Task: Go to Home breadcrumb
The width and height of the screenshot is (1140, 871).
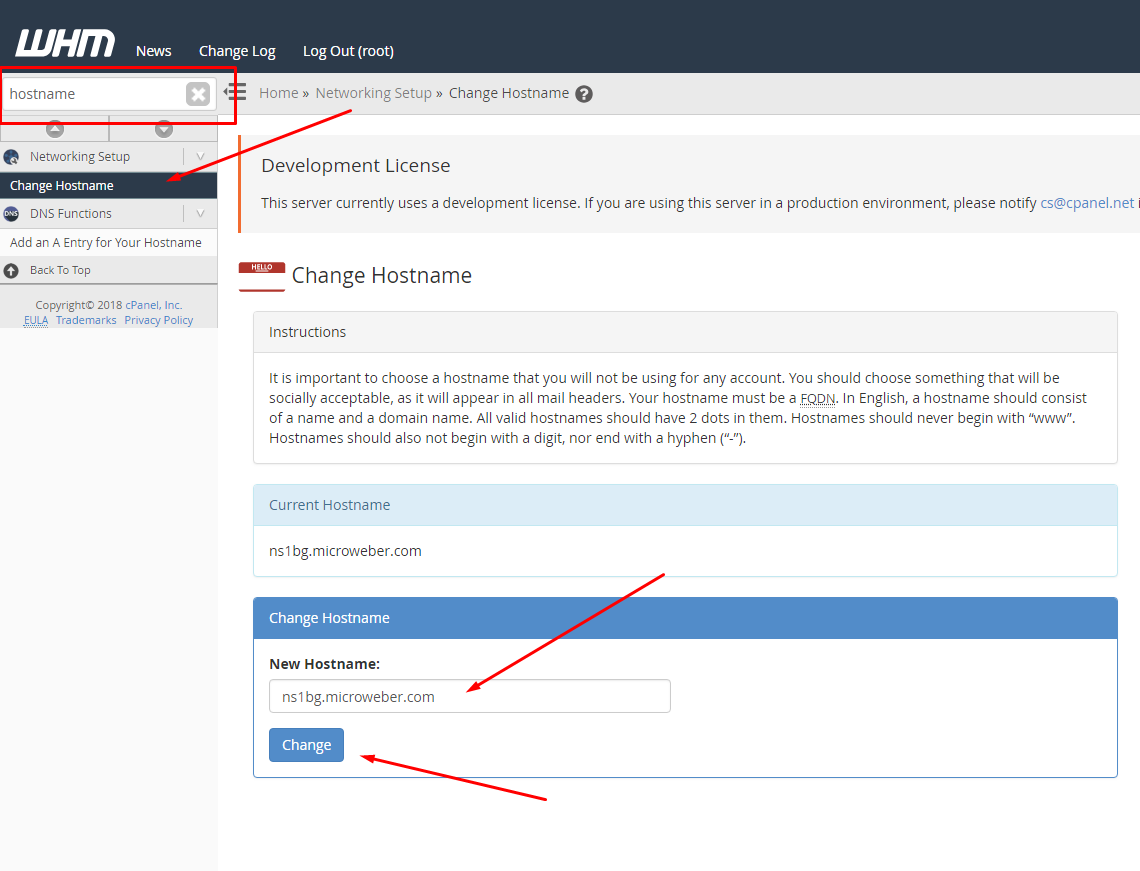Action: 278,93
